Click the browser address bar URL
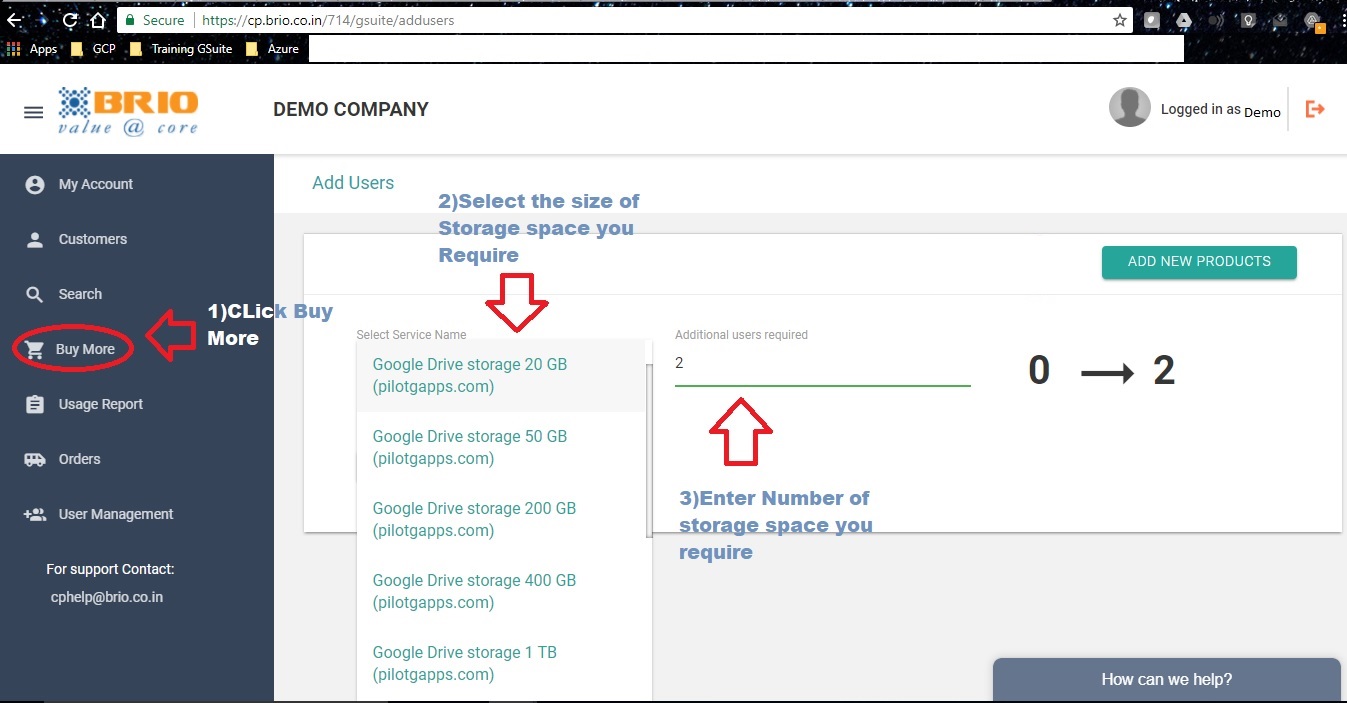Viewport: 1347px width, 703px height. [x=329, y=20]
